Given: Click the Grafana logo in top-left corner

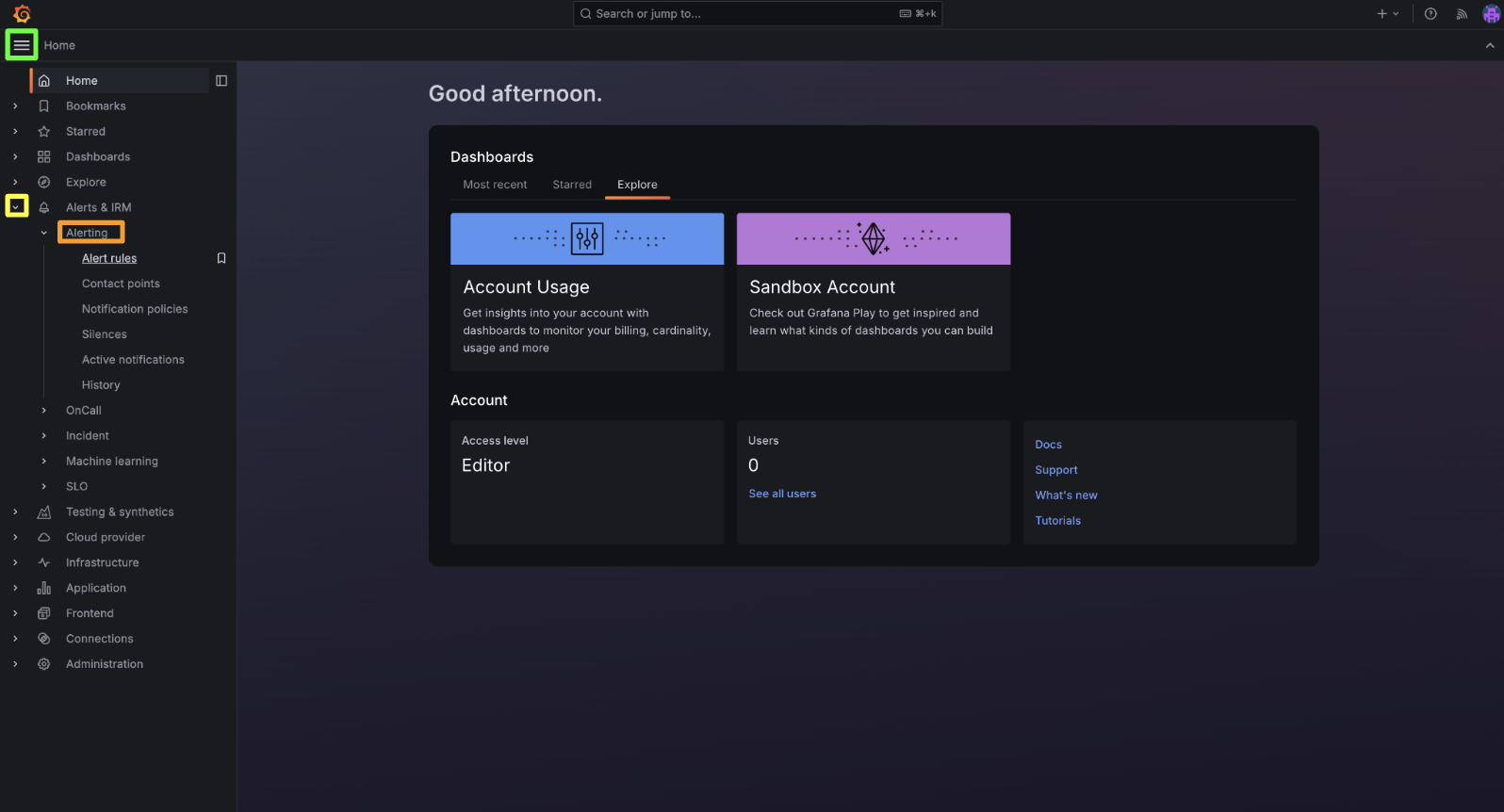Looking at the screenshot, I should [22, 14].
